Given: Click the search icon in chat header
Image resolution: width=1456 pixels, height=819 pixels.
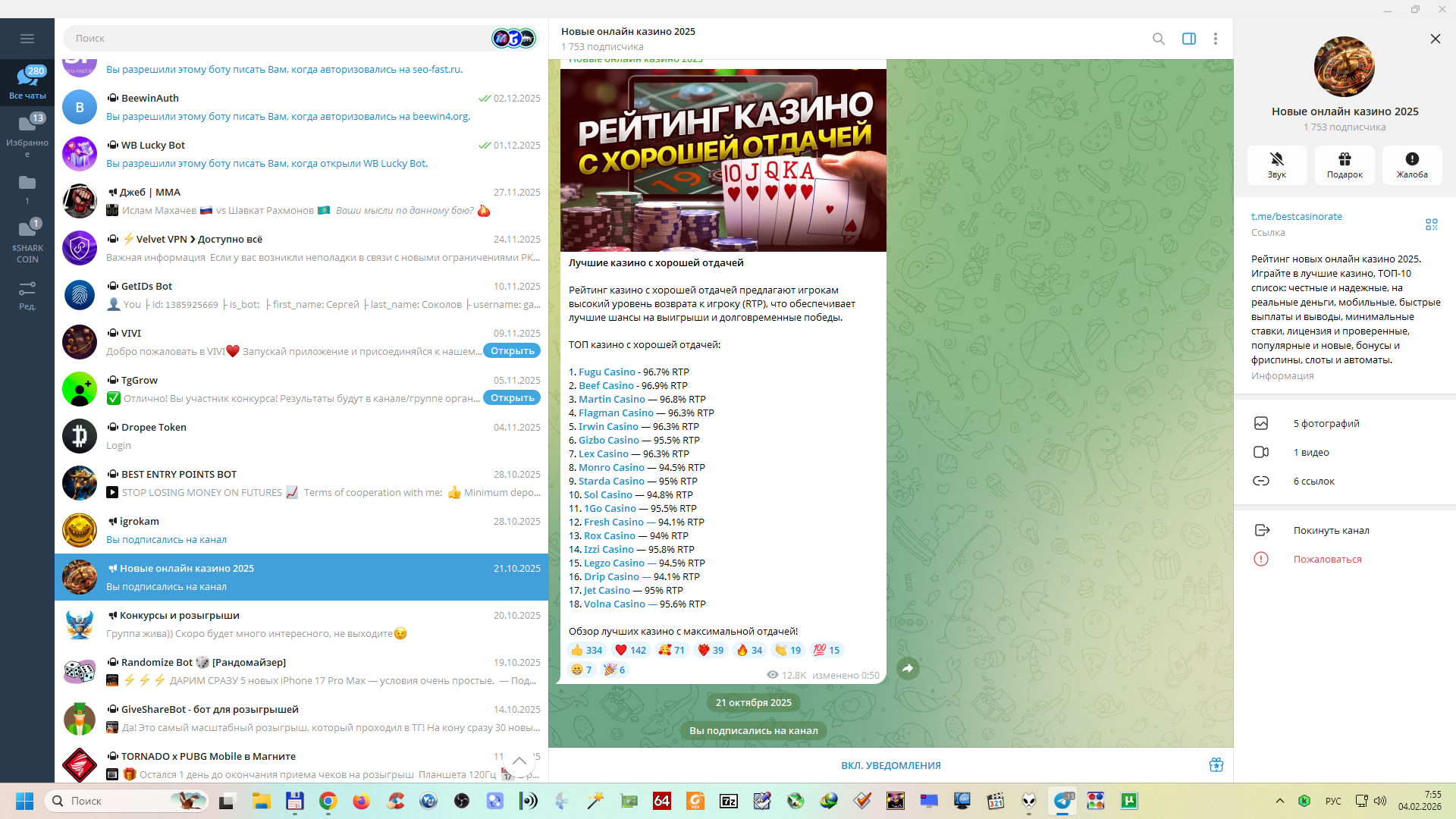Looking at the screenshot, I should [1158, 39].
